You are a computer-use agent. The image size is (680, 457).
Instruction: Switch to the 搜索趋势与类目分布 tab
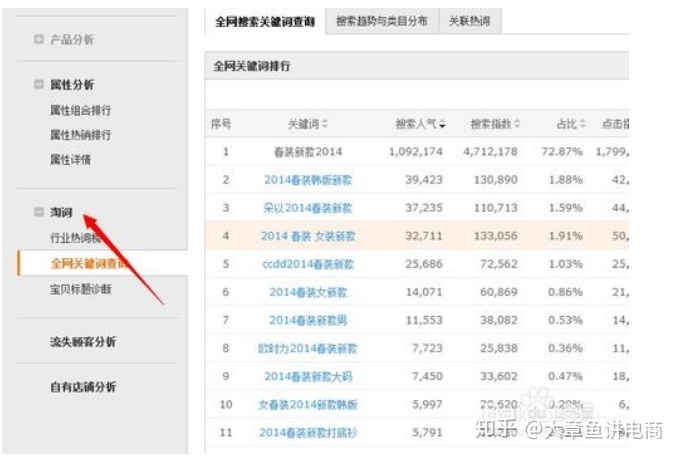381,20
